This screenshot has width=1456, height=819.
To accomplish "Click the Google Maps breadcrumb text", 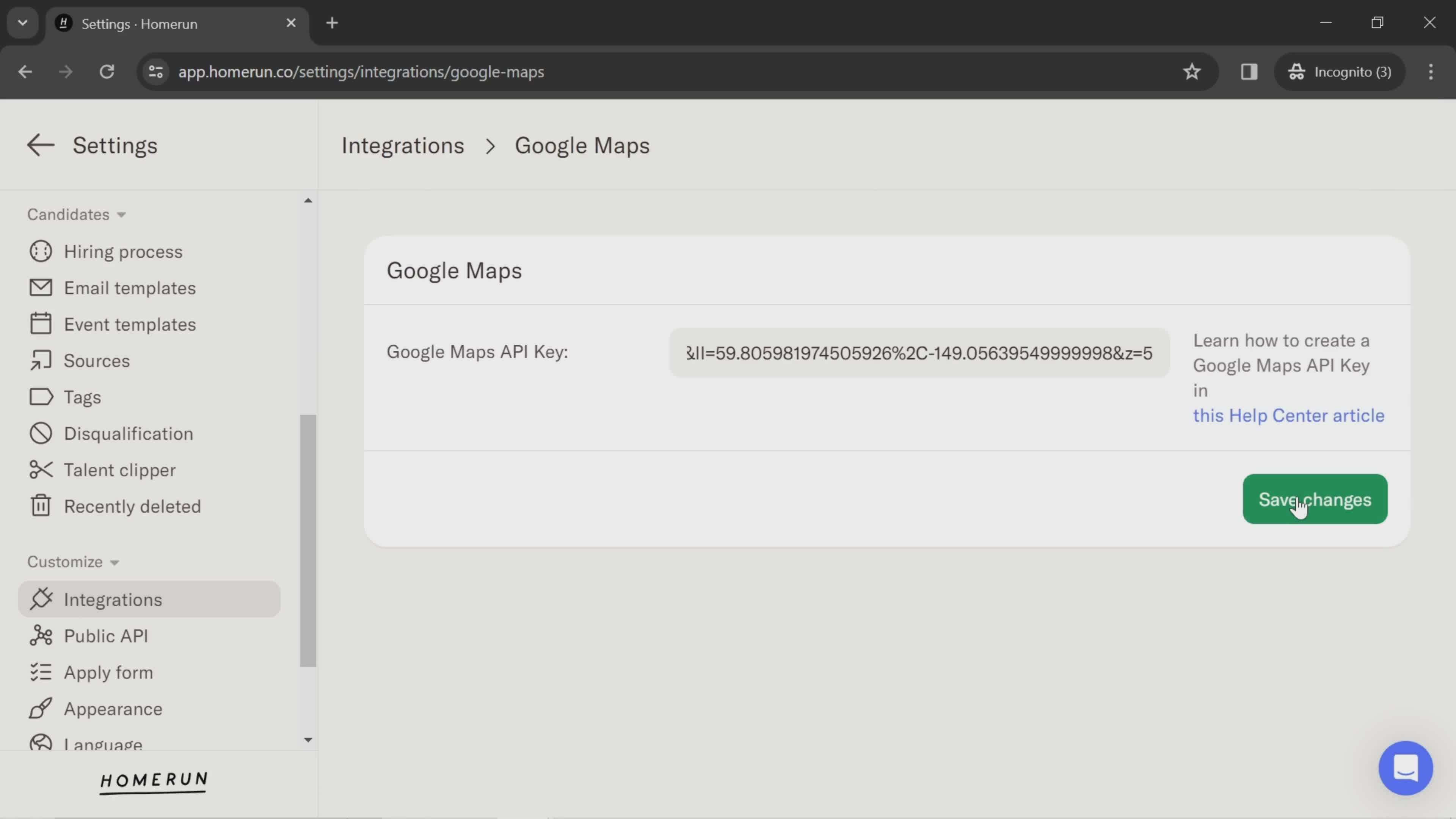I will coord(582,146).
